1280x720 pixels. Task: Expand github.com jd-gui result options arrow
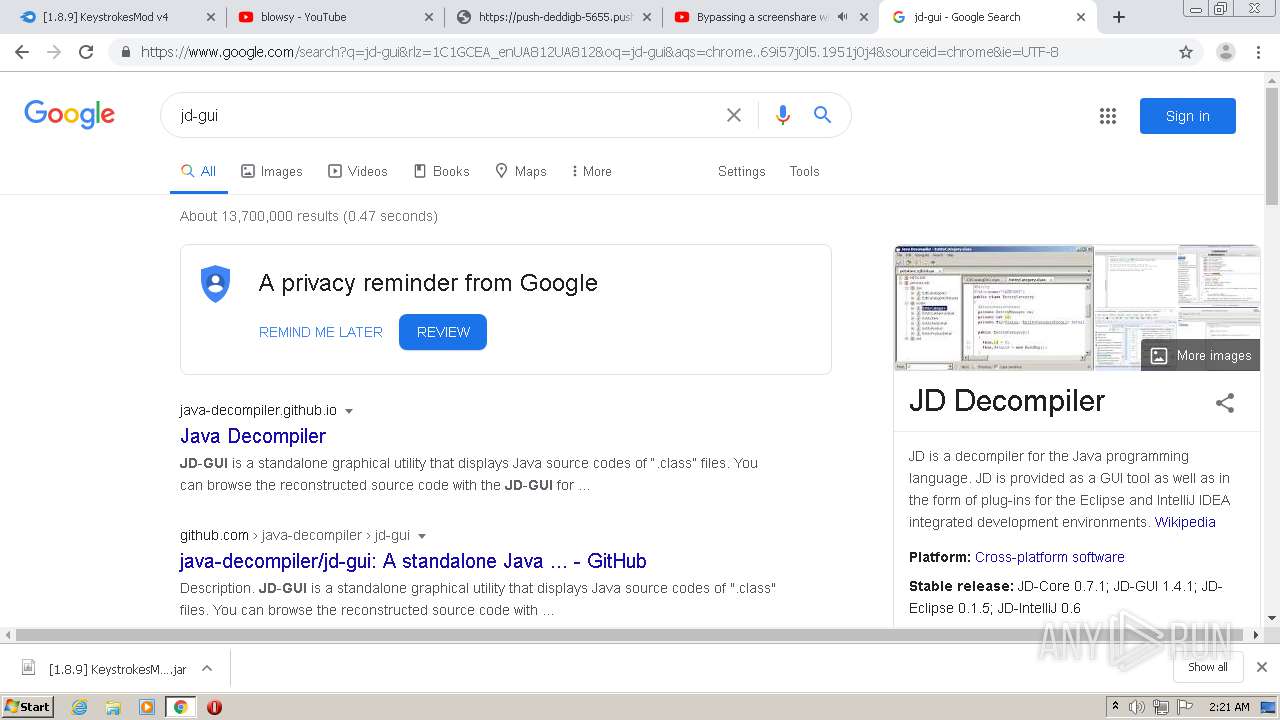click(x=422, y=536)
